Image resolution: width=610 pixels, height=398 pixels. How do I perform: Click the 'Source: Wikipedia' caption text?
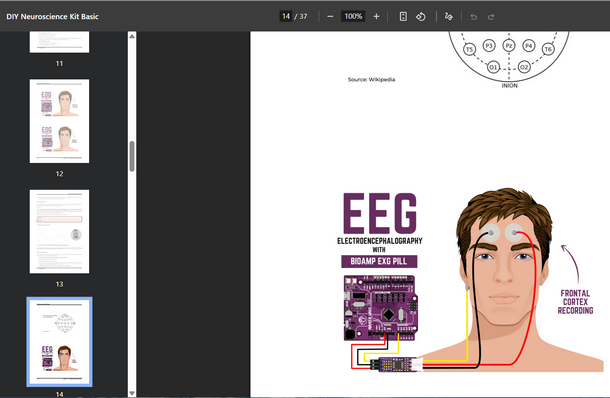[x=371, y=79]
